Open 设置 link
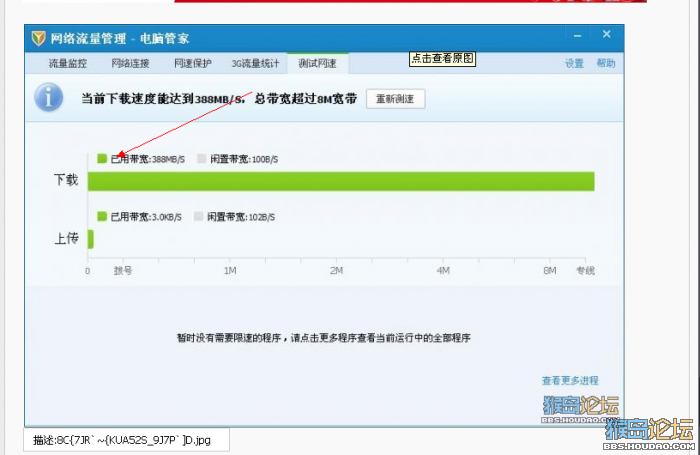Screen dimensions: 700x455 tap(574, 63)
